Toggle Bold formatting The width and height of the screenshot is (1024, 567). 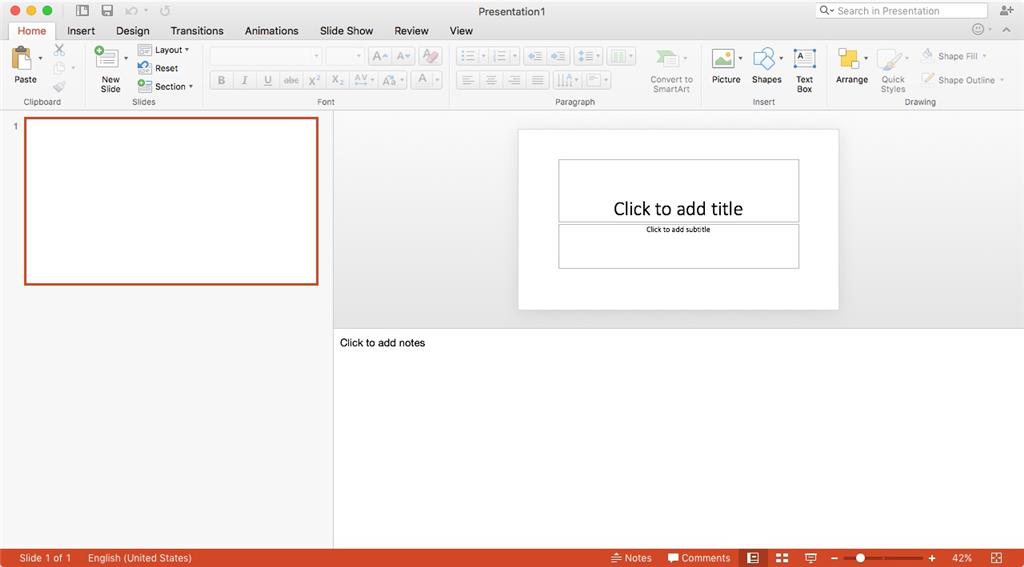click(221, 80)
